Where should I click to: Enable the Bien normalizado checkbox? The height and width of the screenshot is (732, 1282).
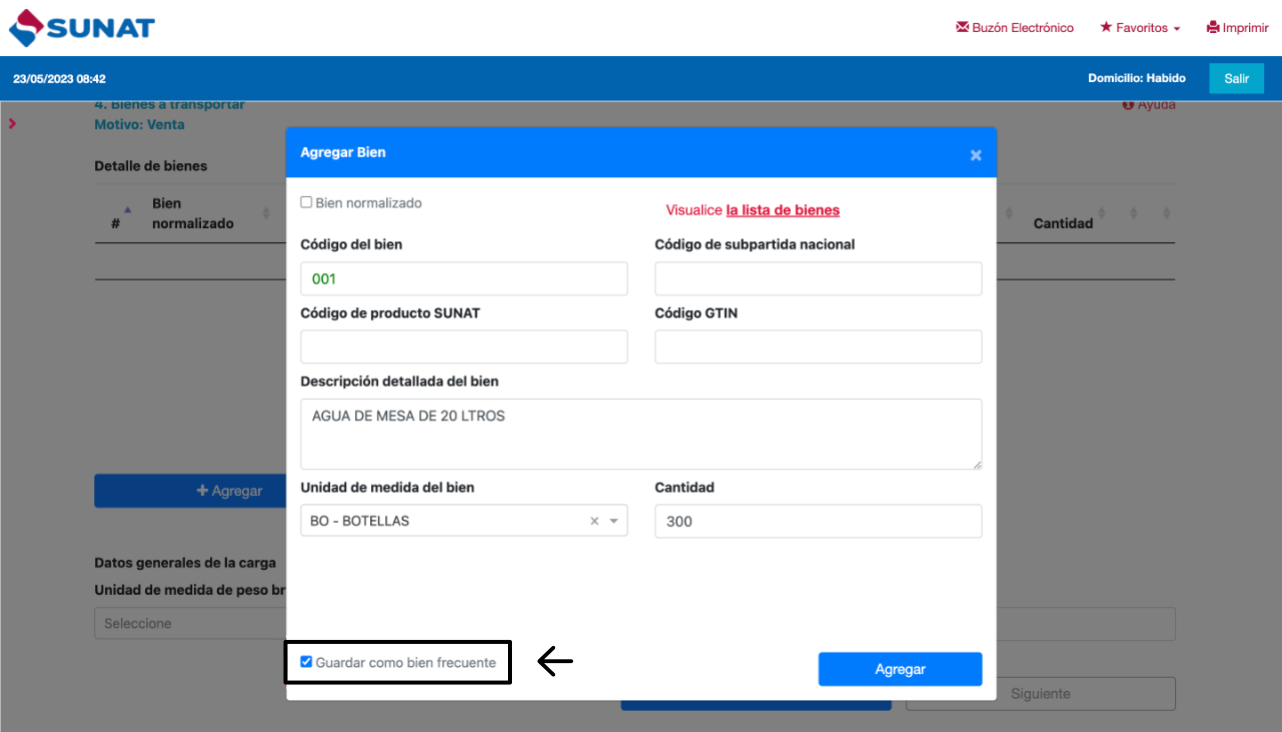[307, 203]
